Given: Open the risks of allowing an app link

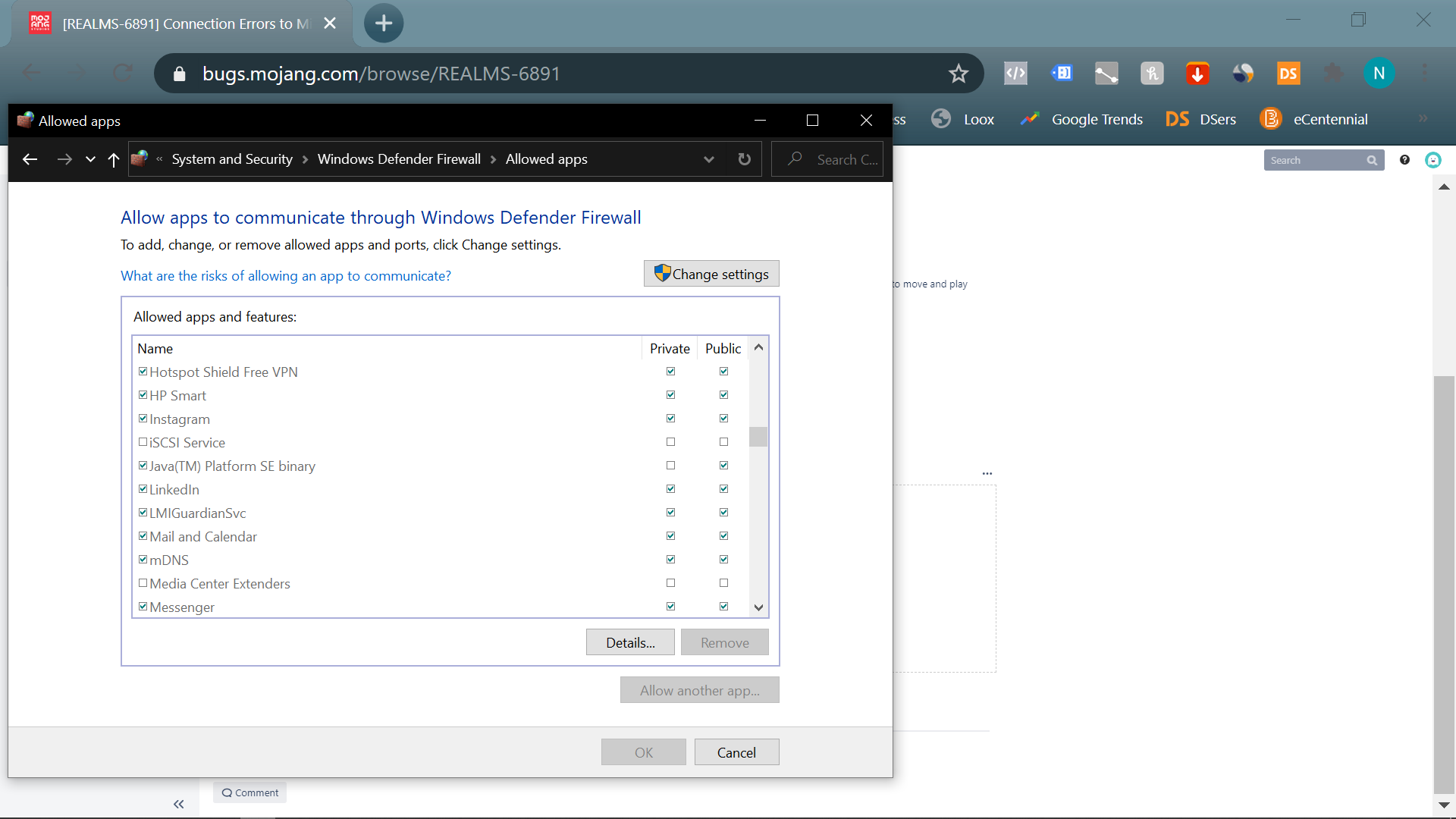Looking at the screenshot, I should click(286, 276).
